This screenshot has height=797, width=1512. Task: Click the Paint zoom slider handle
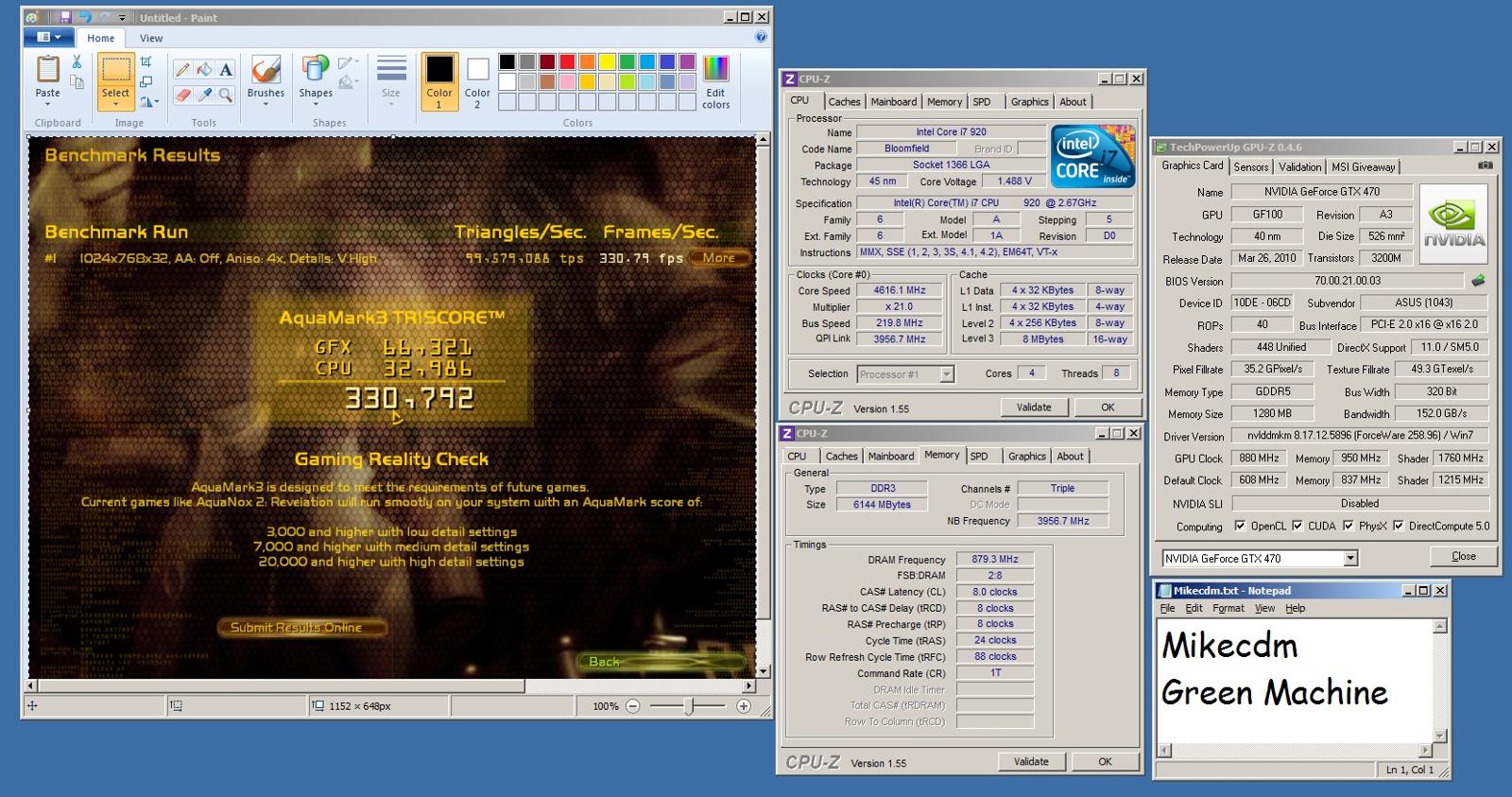click(689, 706)
